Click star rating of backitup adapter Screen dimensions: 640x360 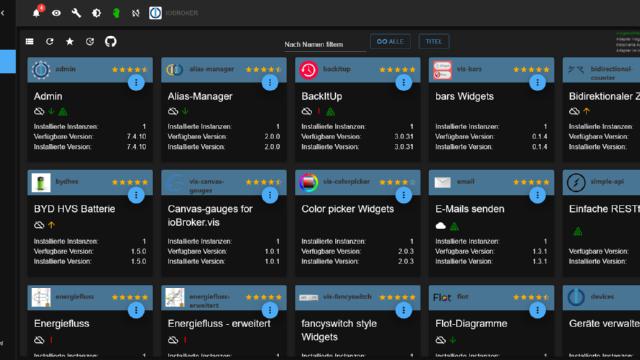tap(398, 70)
